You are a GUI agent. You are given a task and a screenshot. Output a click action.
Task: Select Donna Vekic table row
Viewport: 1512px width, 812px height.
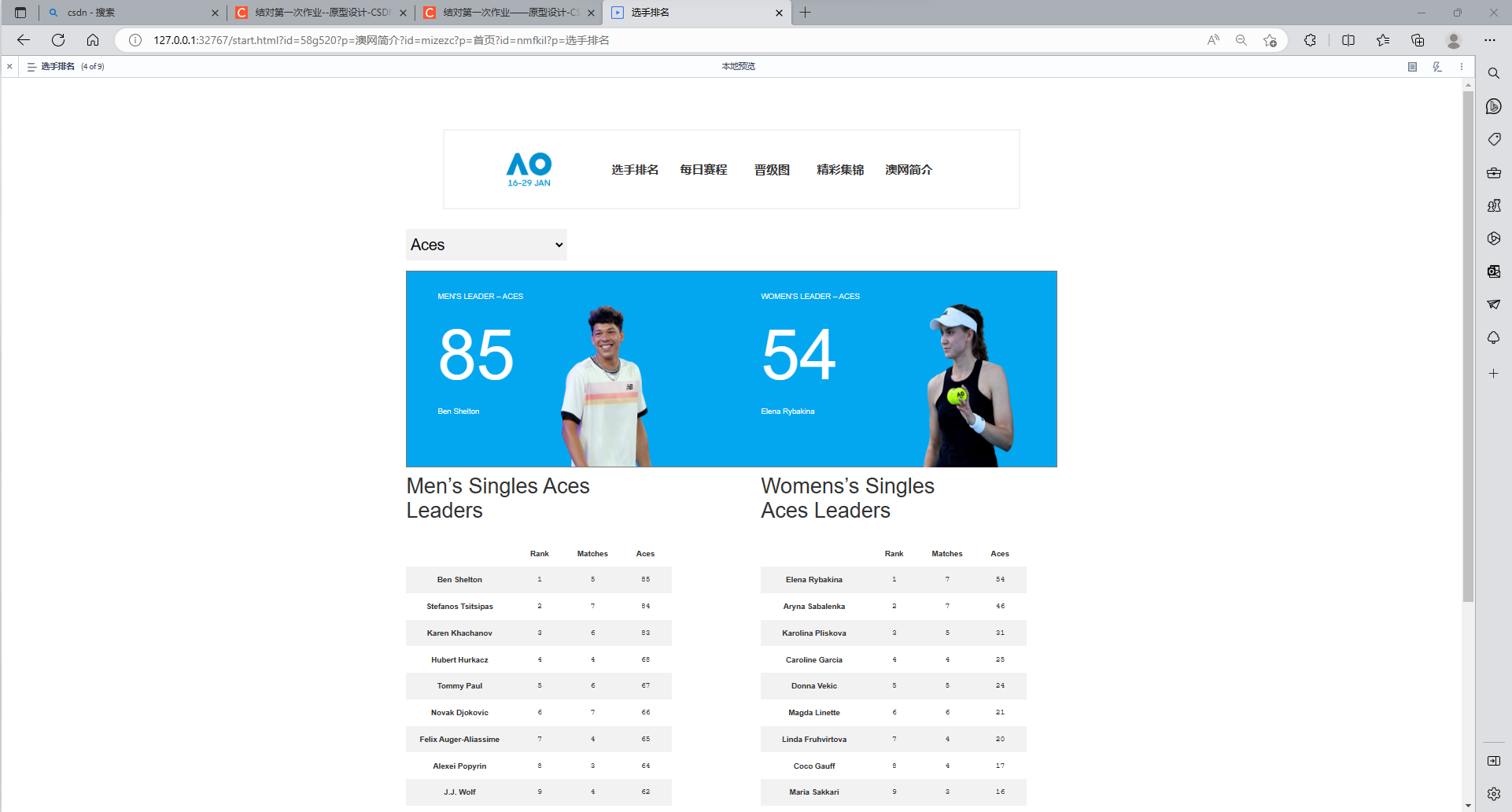894,686
